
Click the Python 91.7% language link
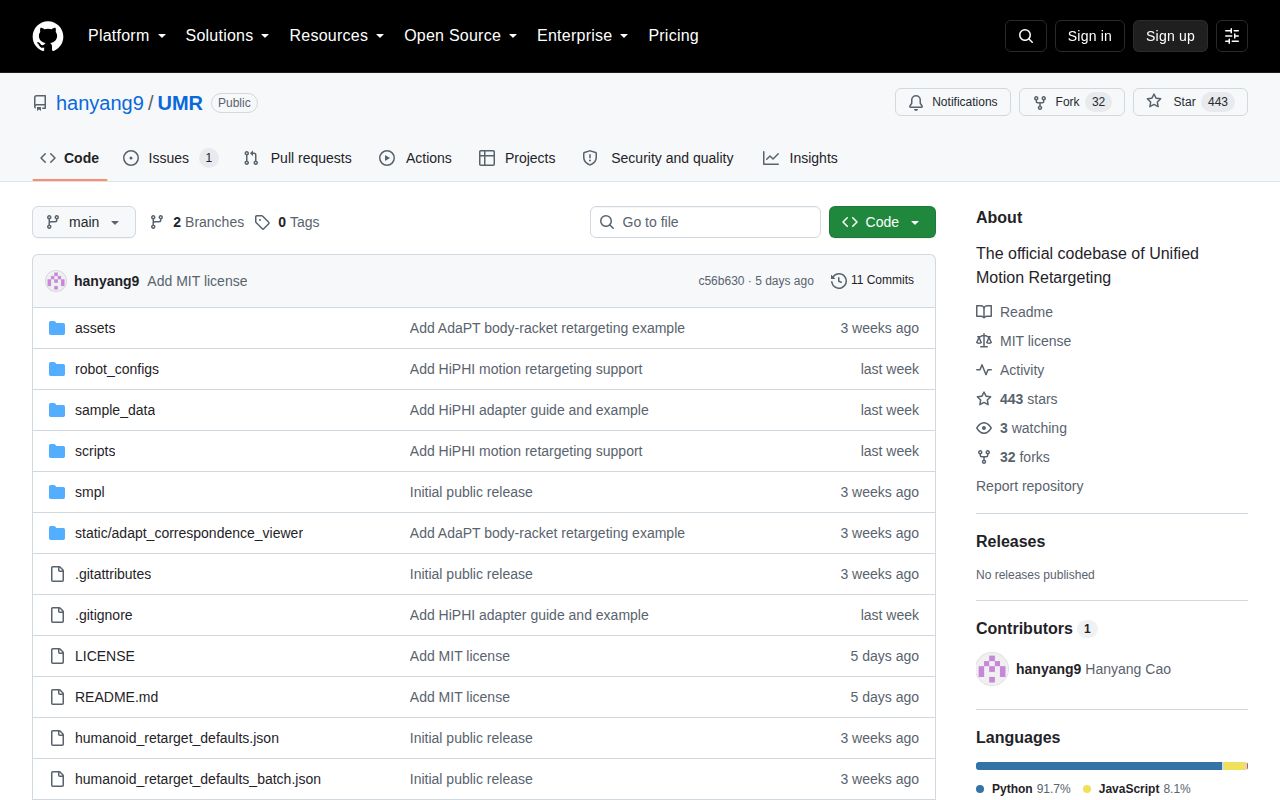[1023, 789]
